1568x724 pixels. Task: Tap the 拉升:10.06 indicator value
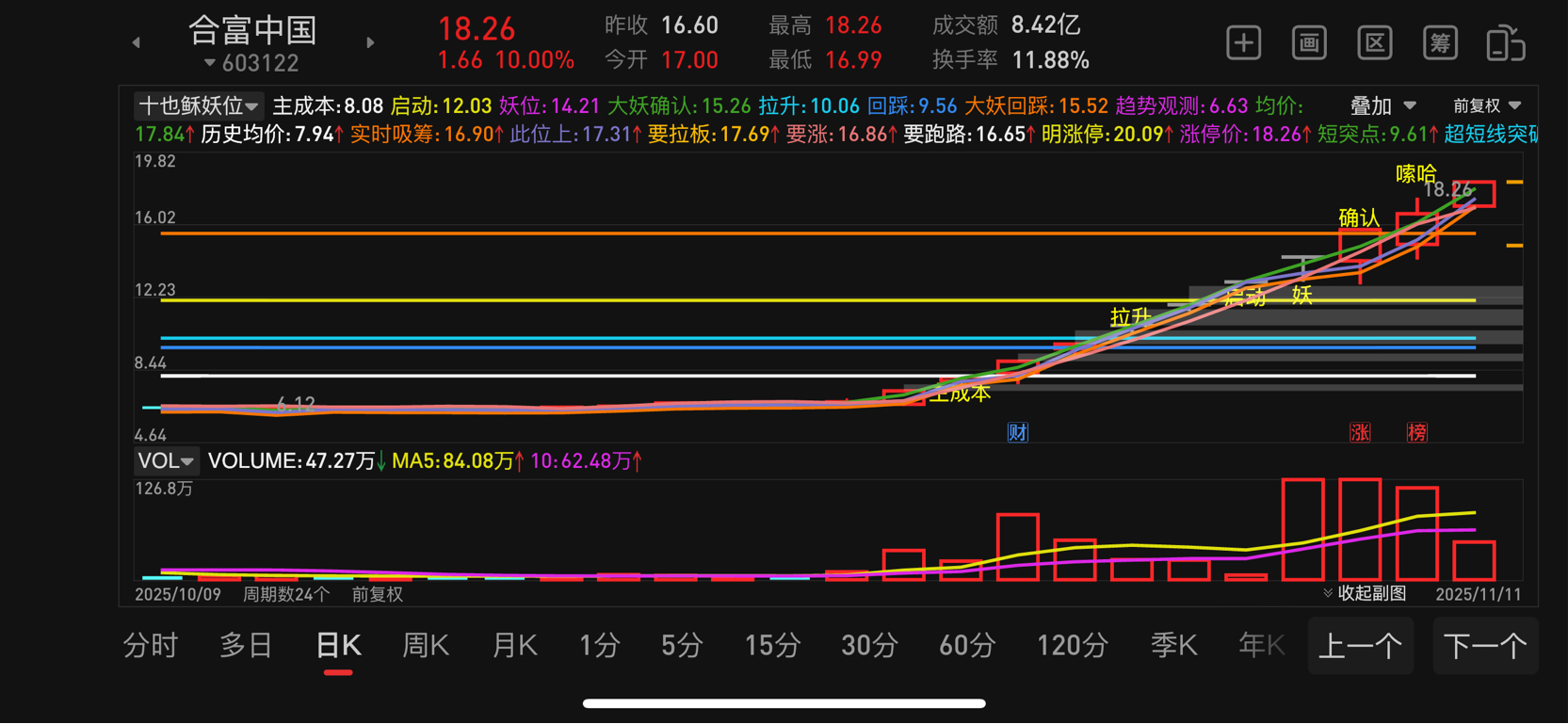point(809,106)
